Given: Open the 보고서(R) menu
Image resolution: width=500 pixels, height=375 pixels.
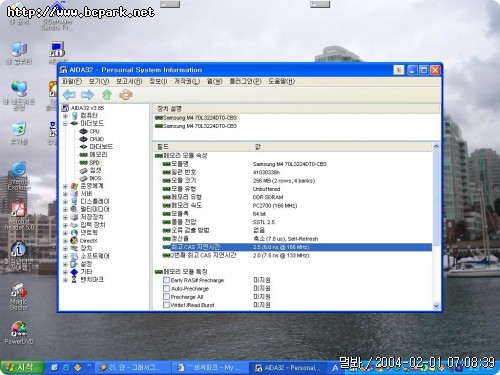Looking at the screenshot, I should [x=129, y=81].
